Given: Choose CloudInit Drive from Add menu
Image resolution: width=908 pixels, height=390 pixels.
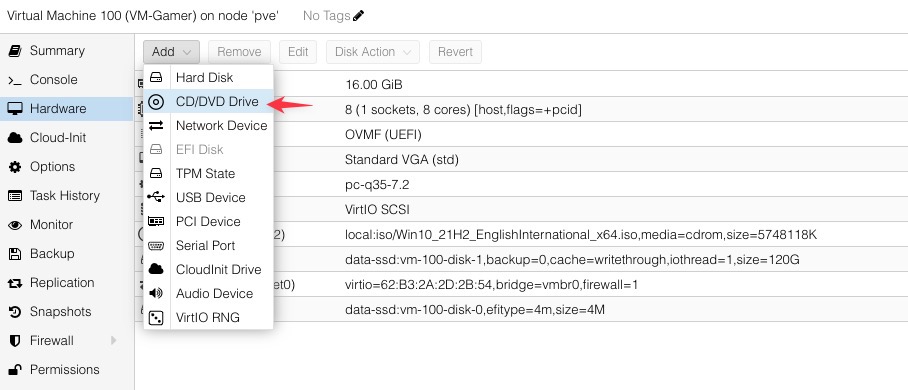Looking at the screenshot, I should pyautogui.click(x=208, y=269).
